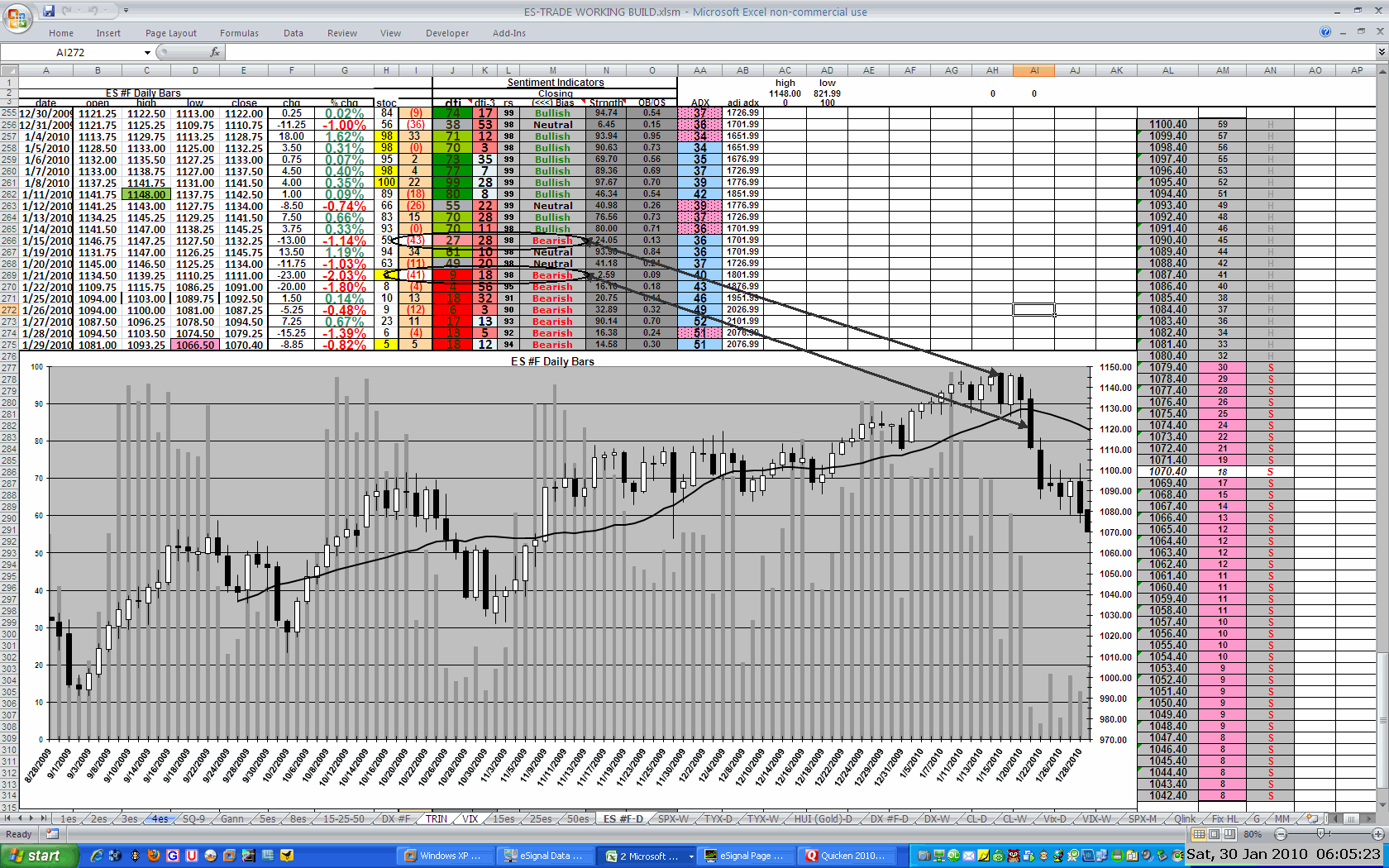
Task: Switch to eSignal Page taskbar button
Action: point(744,856)
